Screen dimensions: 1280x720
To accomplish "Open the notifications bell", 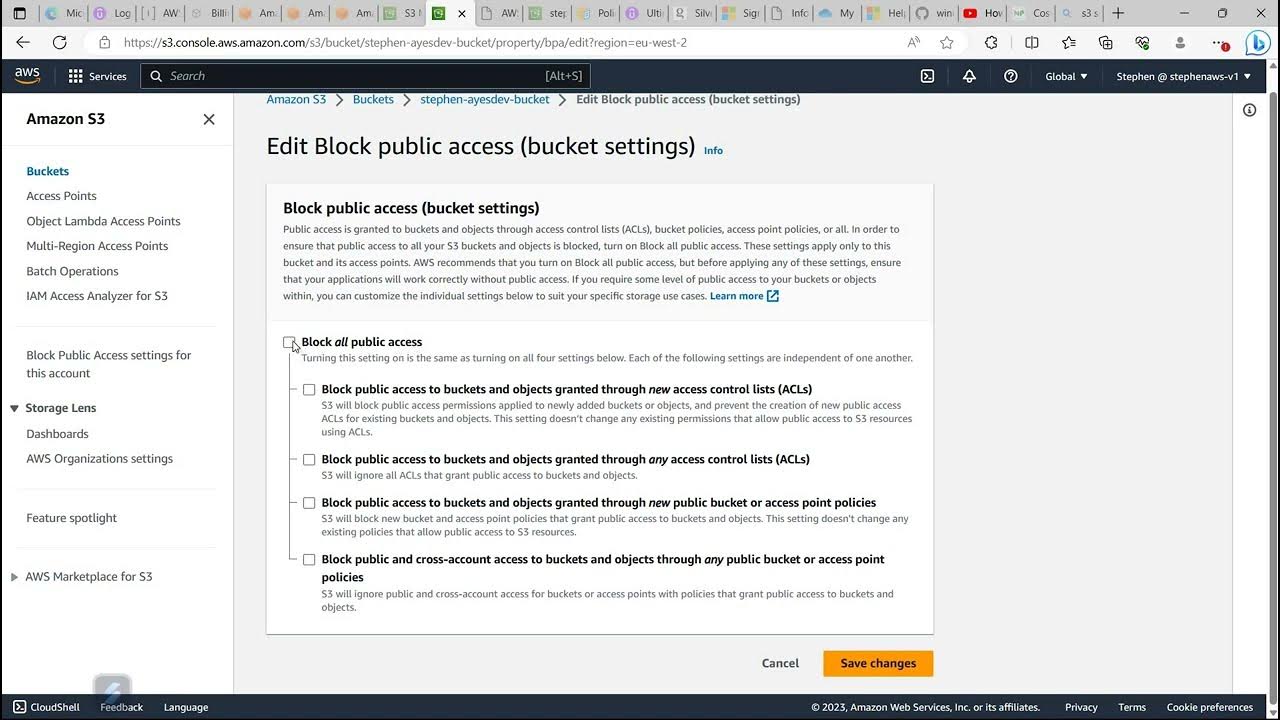I will coord(969,76).
